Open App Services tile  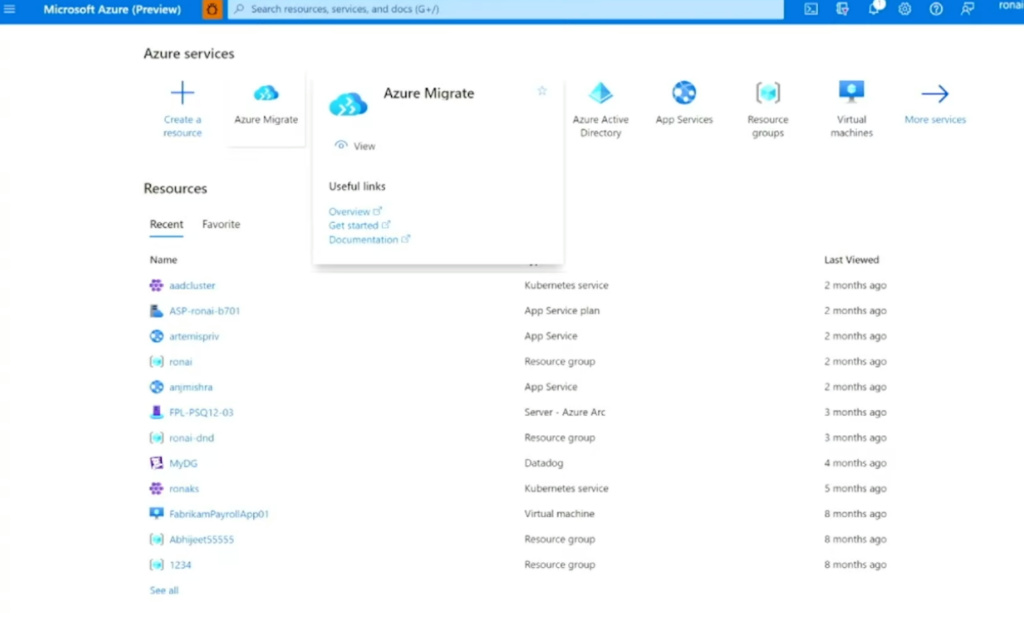(684, 103)
